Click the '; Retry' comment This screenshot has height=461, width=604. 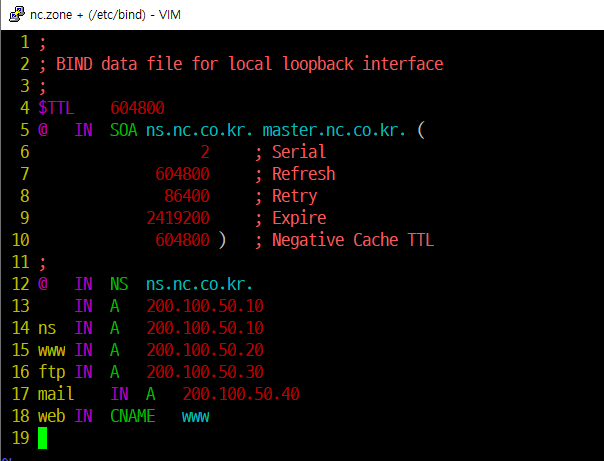click(286, 196)
